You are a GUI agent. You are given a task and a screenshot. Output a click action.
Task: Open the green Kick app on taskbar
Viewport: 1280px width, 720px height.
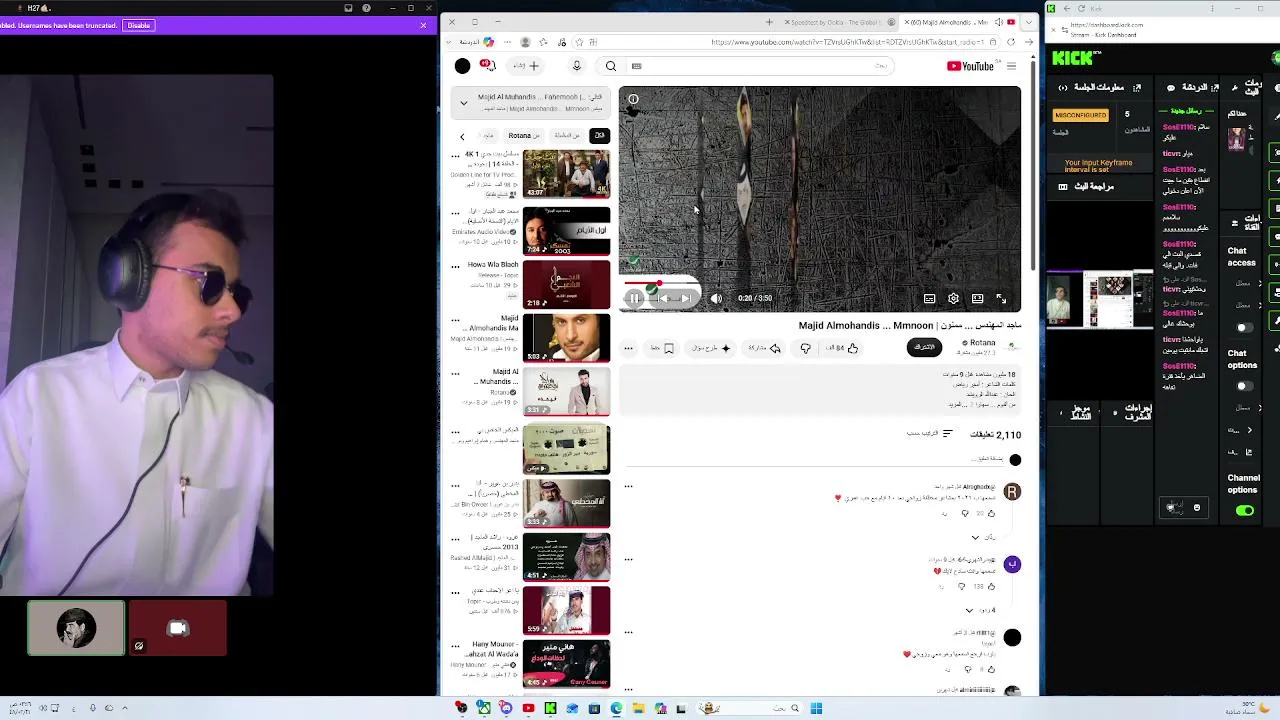[x=550, y=709]
